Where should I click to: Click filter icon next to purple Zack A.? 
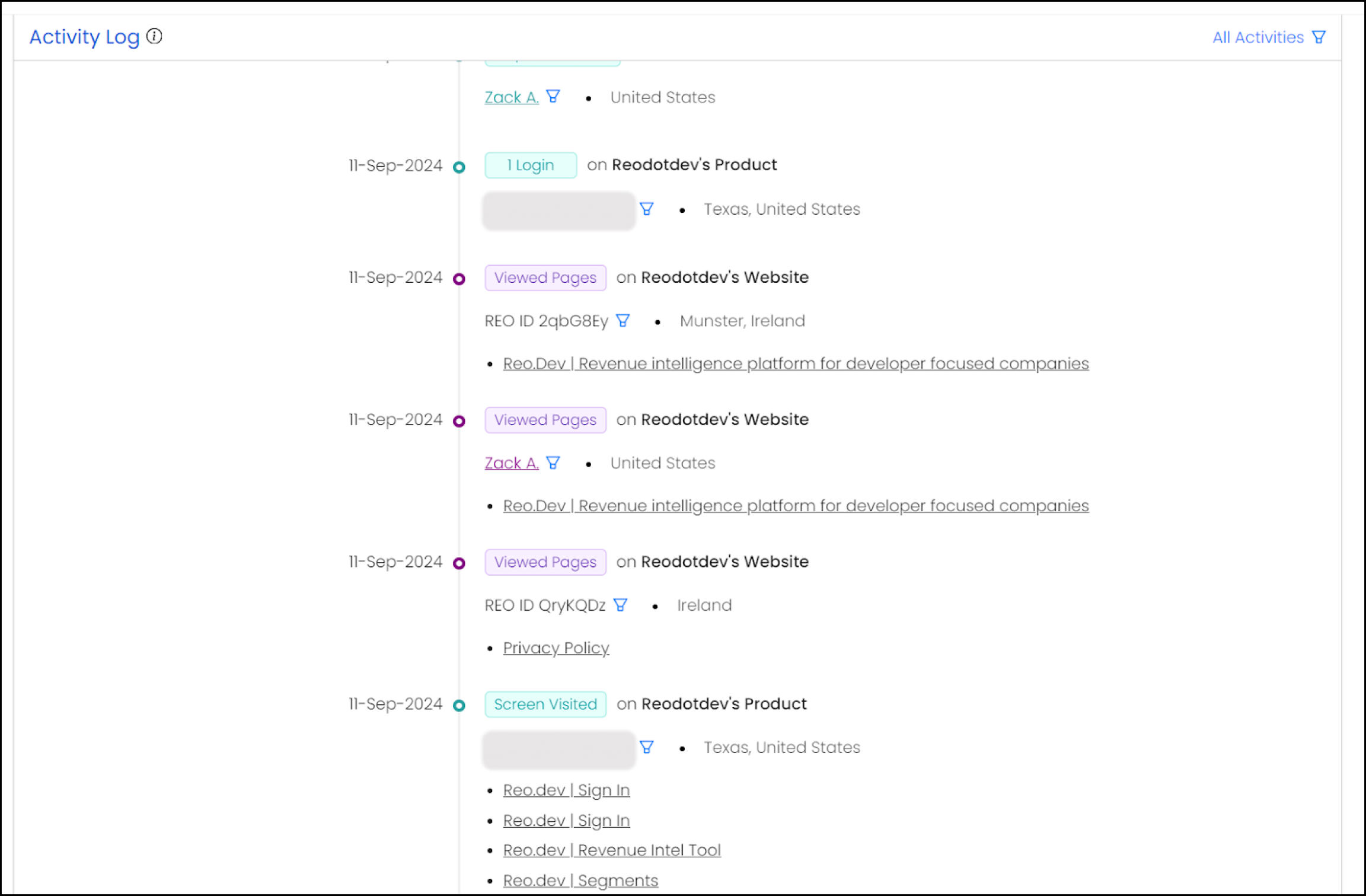(553, 463)
